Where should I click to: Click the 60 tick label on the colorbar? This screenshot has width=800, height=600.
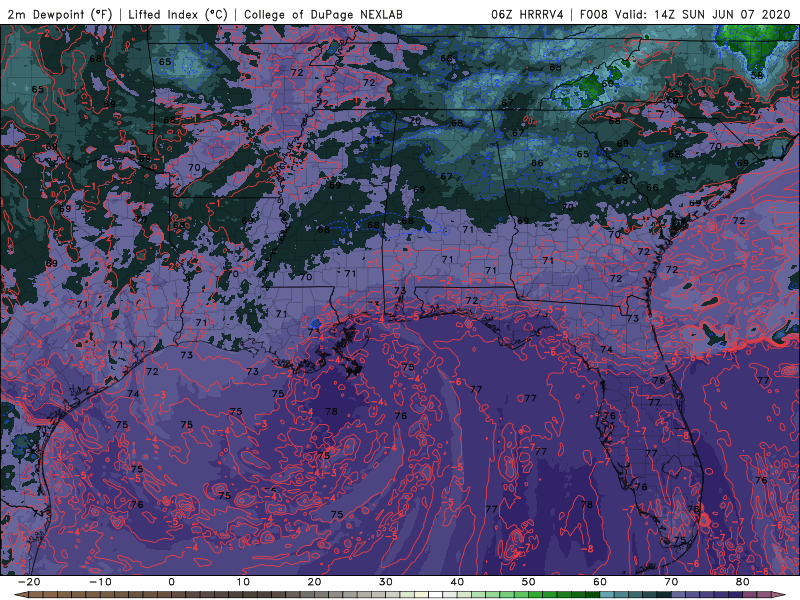[x=600, y=582]
